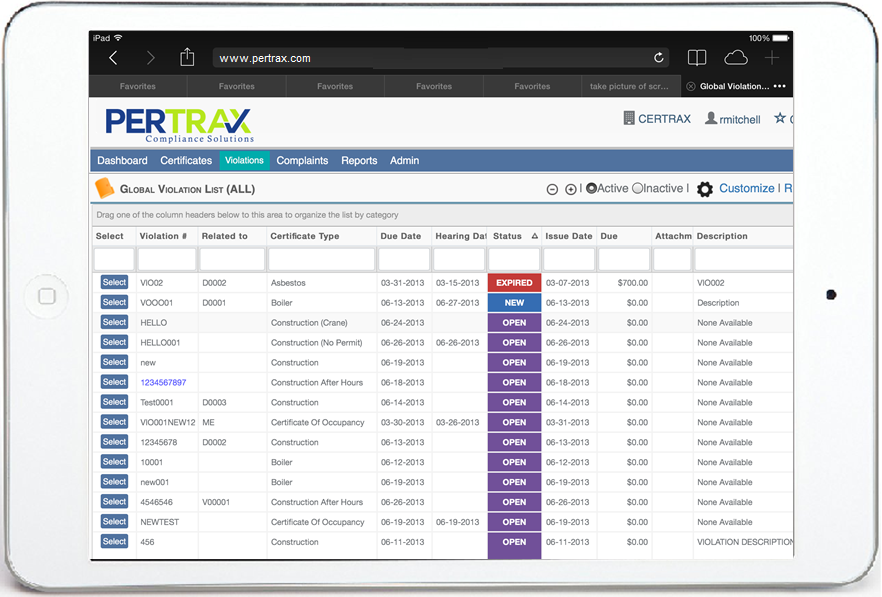Open the bookmarks book icon

coord(697,57)
